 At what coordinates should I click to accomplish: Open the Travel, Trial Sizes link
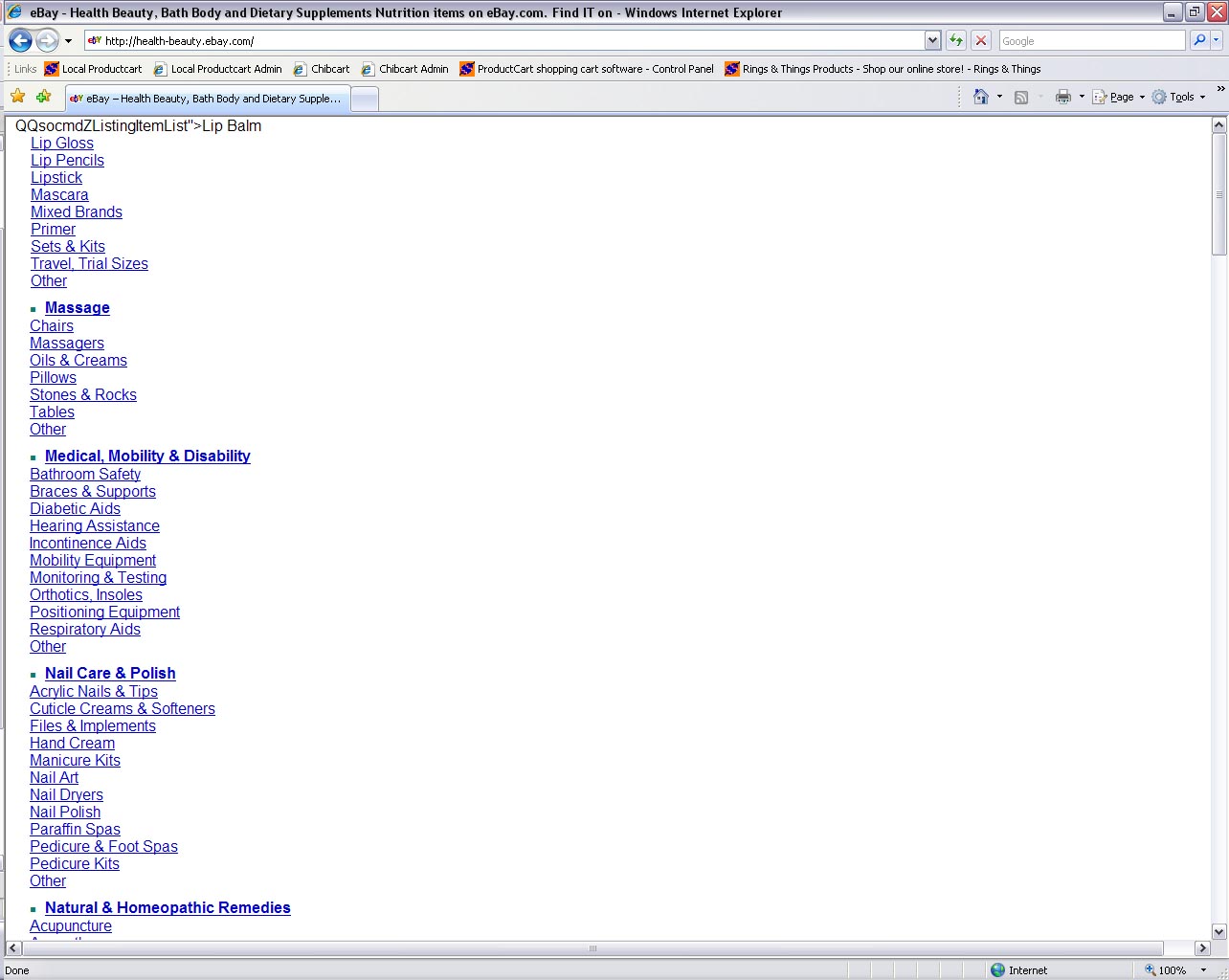tap(89, 264)
